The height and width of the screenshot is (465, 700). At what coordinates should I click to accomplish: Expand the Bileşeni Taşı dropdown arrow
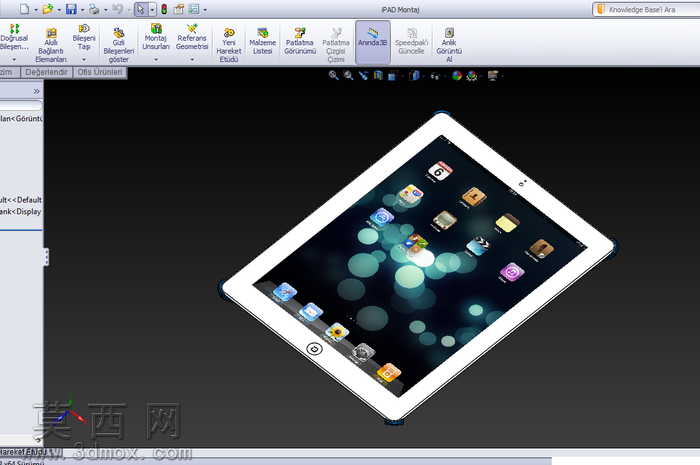(x=83, y=59)
